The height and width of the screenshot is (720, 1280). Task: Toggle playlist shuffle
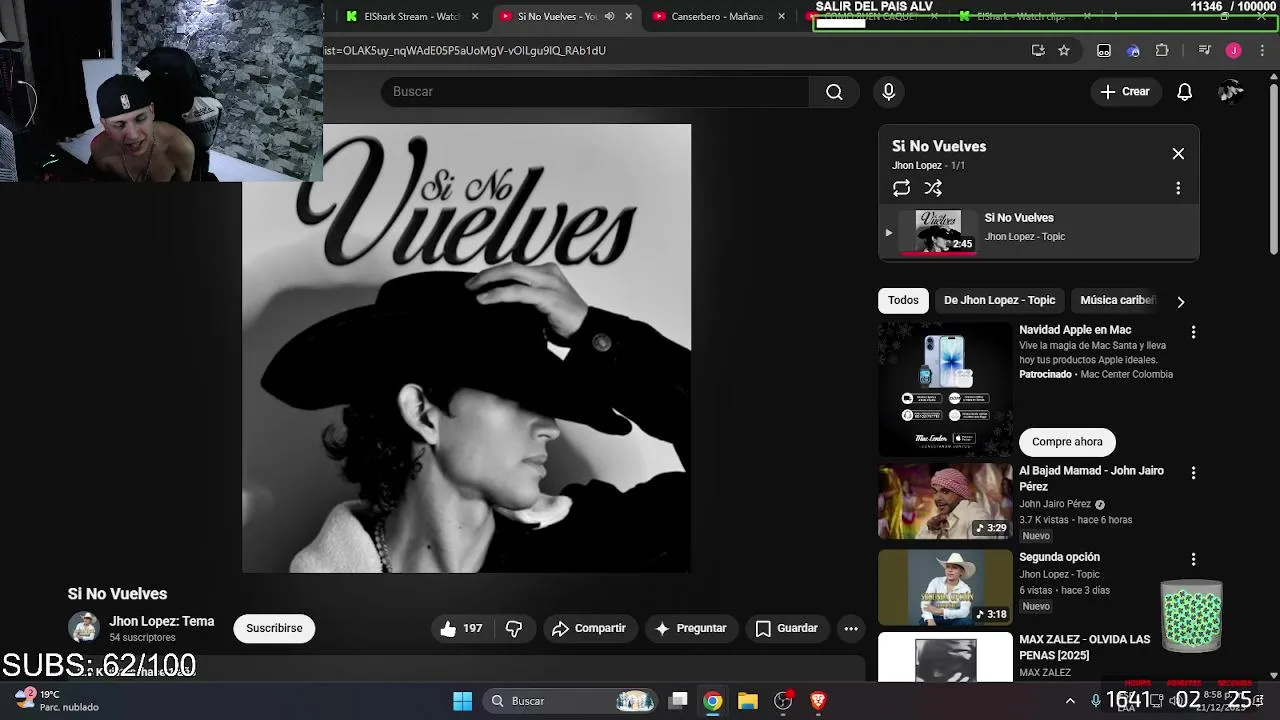pyautogui.click(x=933, y=188)
